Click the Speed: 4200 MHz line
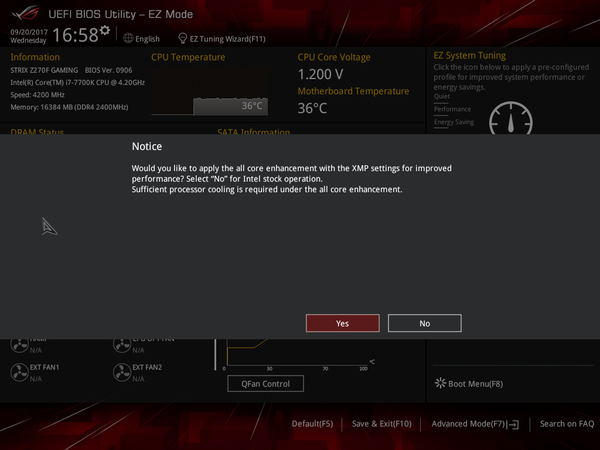 point(38,95)
